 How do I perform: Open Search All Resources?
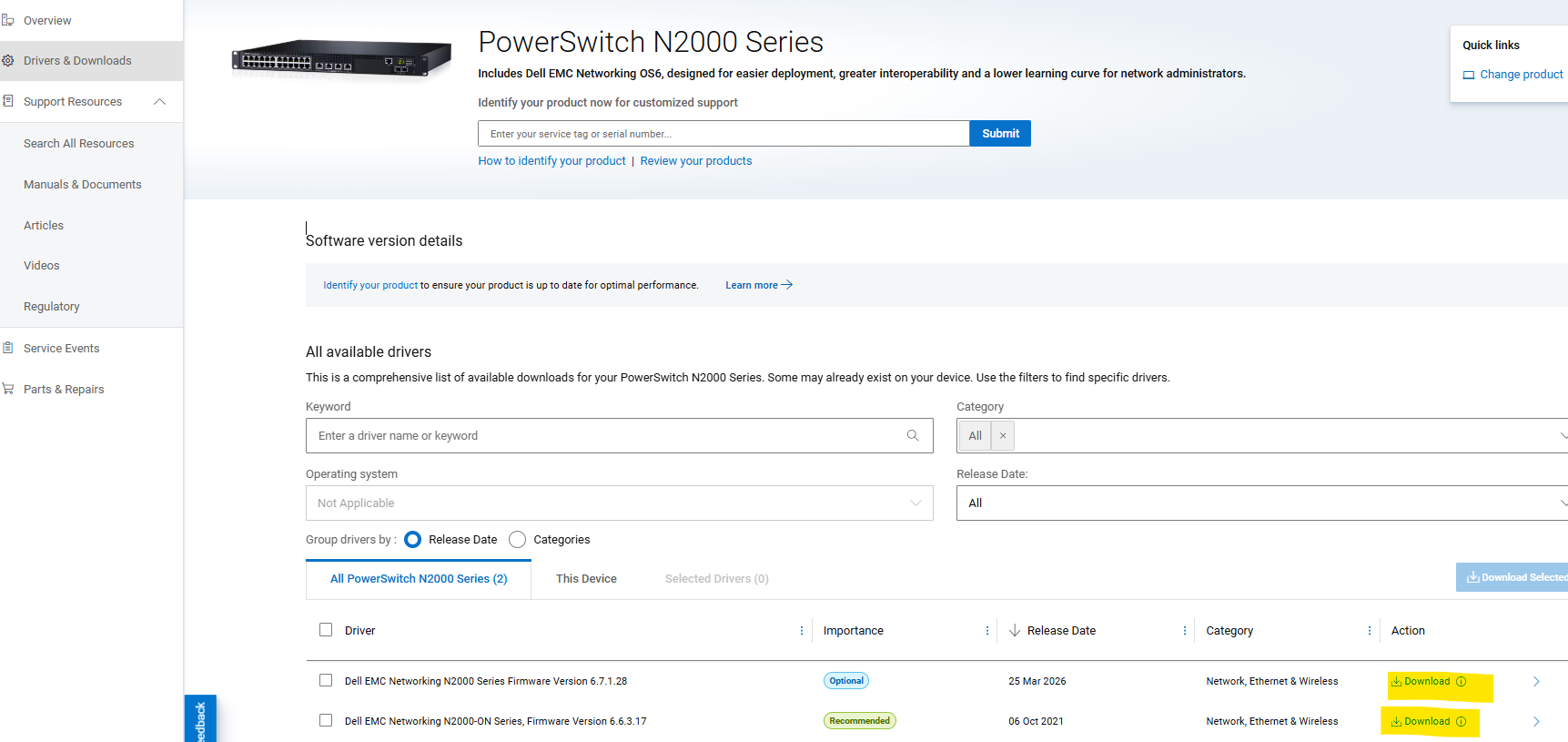tap(79, 144)
